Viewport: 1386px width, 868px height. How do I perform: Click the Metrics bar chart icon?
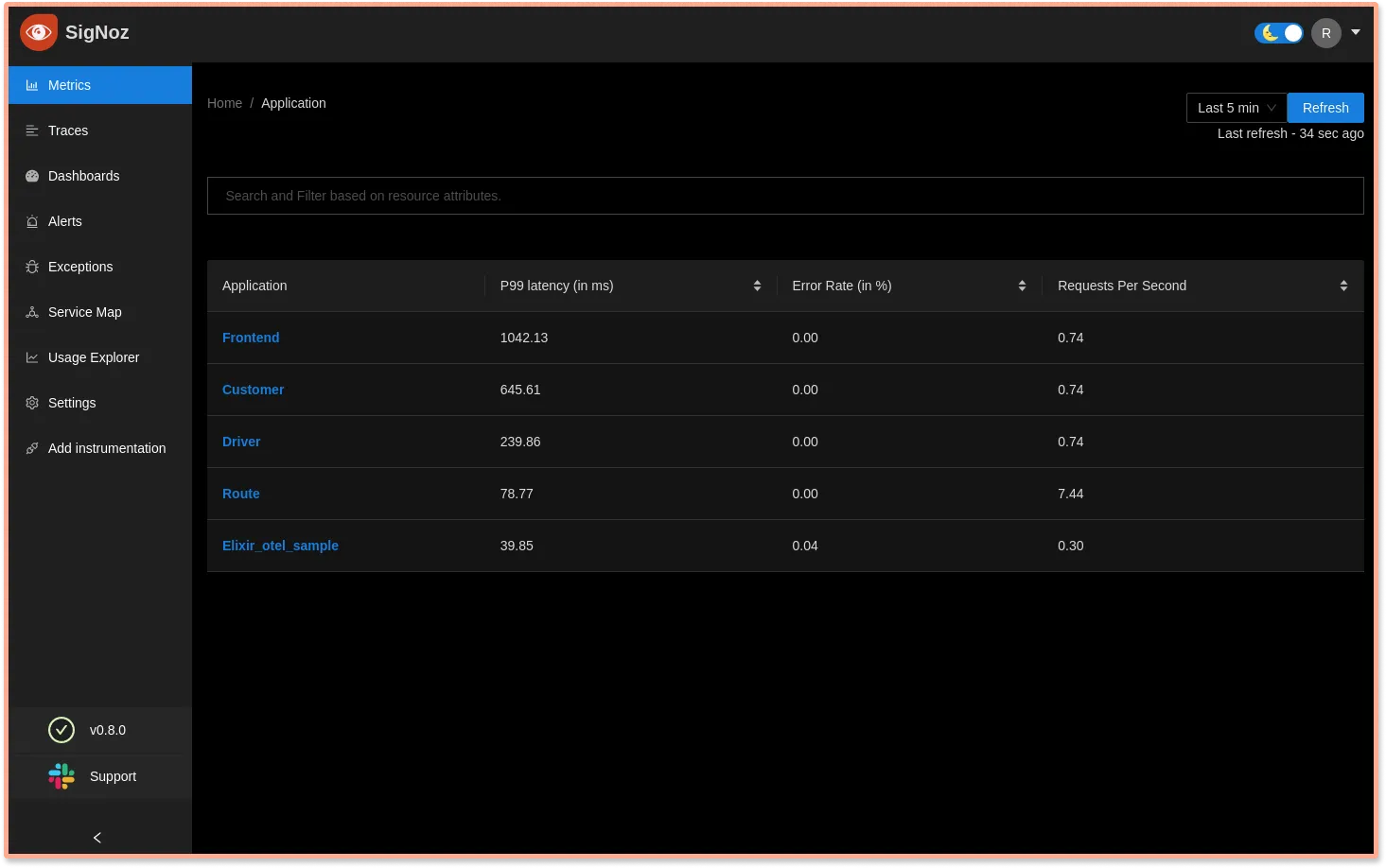tap(32, 85)
